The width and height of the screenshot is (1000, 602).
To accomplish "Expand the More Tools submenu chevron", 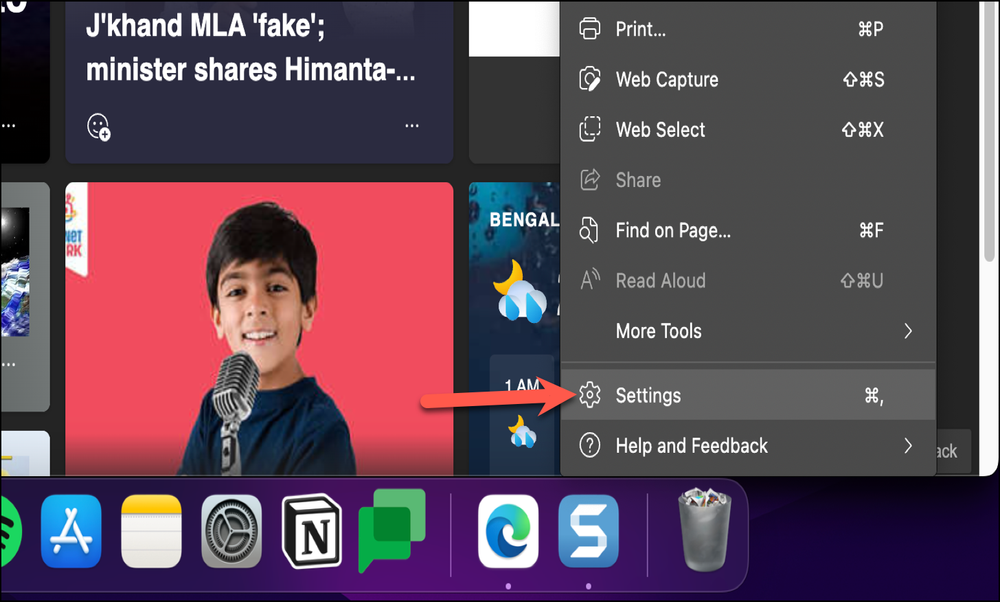I will [x=908, y=330].
